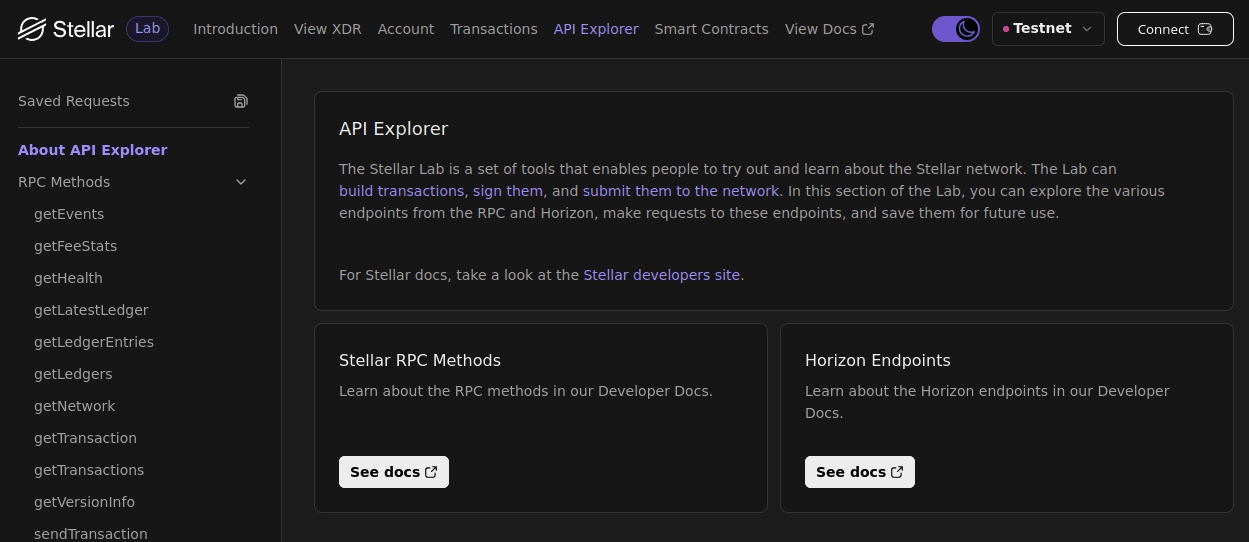This screenshot has height=542, width=1249.
Task: Follow the build transactions link
Action: tap(401, 191)
